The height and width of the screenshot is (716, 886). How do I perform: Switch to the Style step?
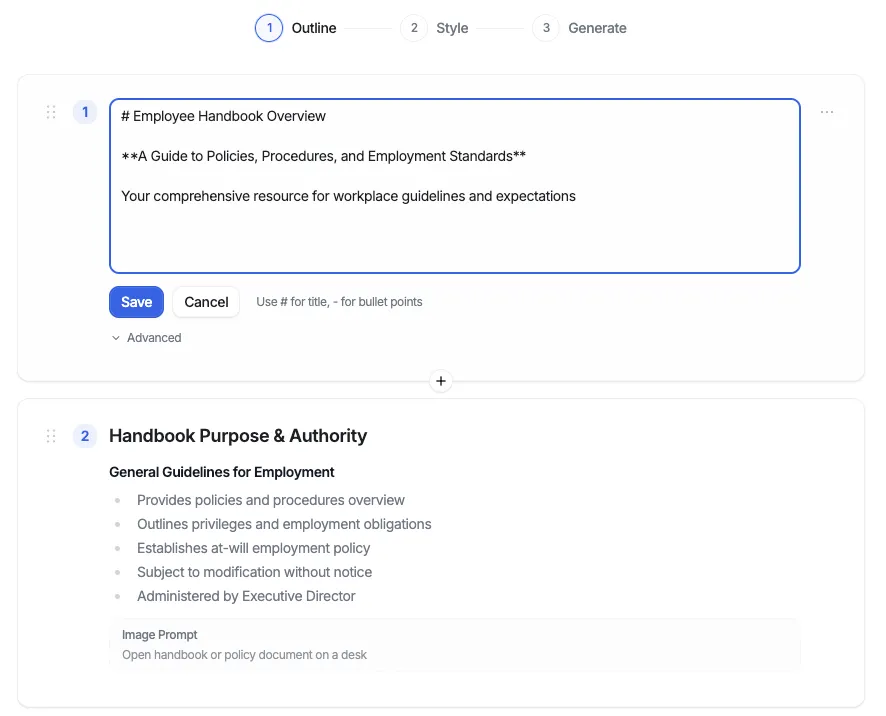click(x=452, y=28)
